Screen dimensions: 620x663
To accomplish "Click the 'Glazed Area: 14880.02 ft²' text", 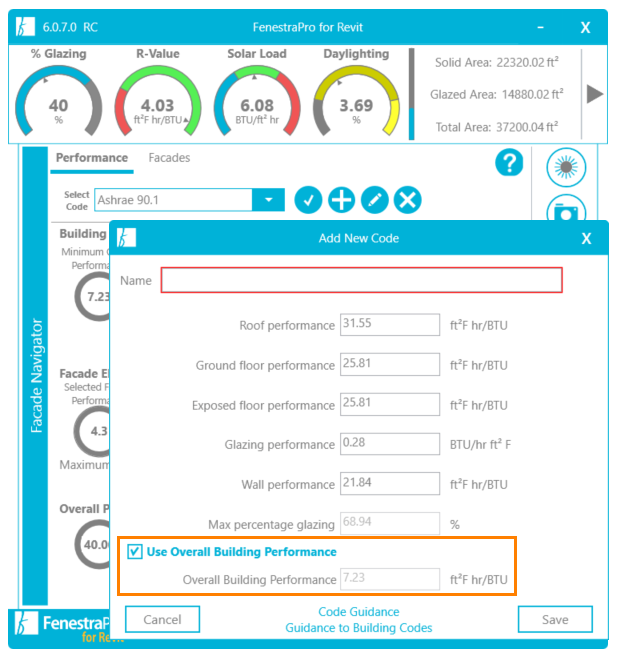I will 497,94.
